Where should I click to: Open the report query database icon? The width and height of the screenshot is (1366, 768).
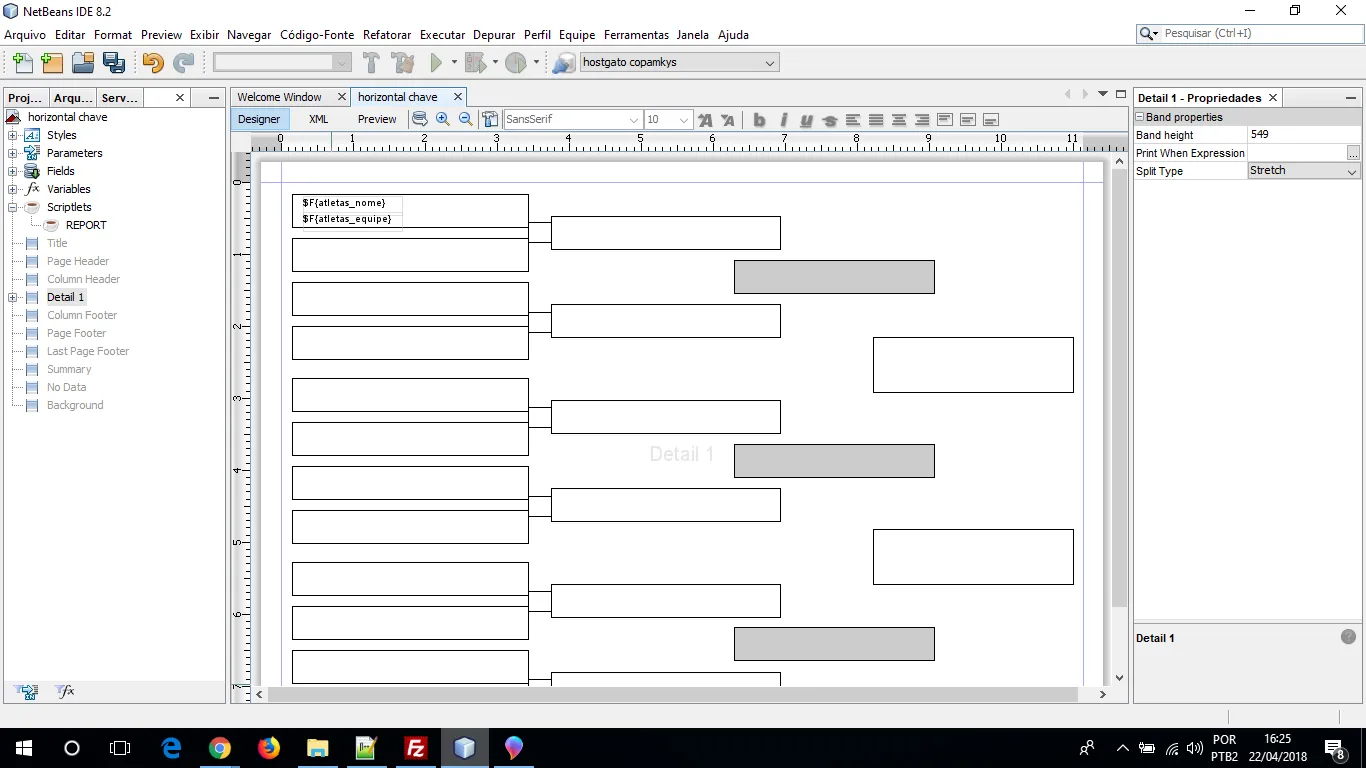coord(420,119)
